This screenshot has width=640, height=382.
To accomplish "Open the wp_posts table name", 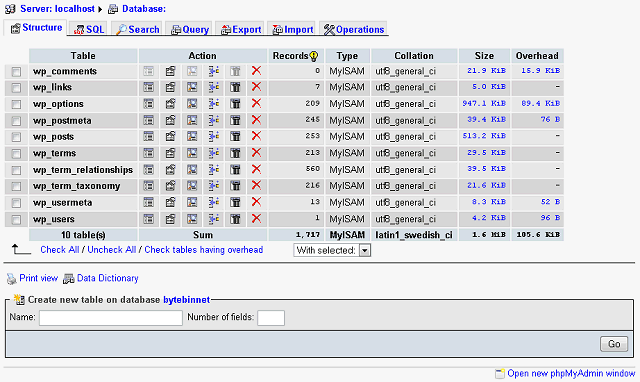I will (x=53, y=137).
